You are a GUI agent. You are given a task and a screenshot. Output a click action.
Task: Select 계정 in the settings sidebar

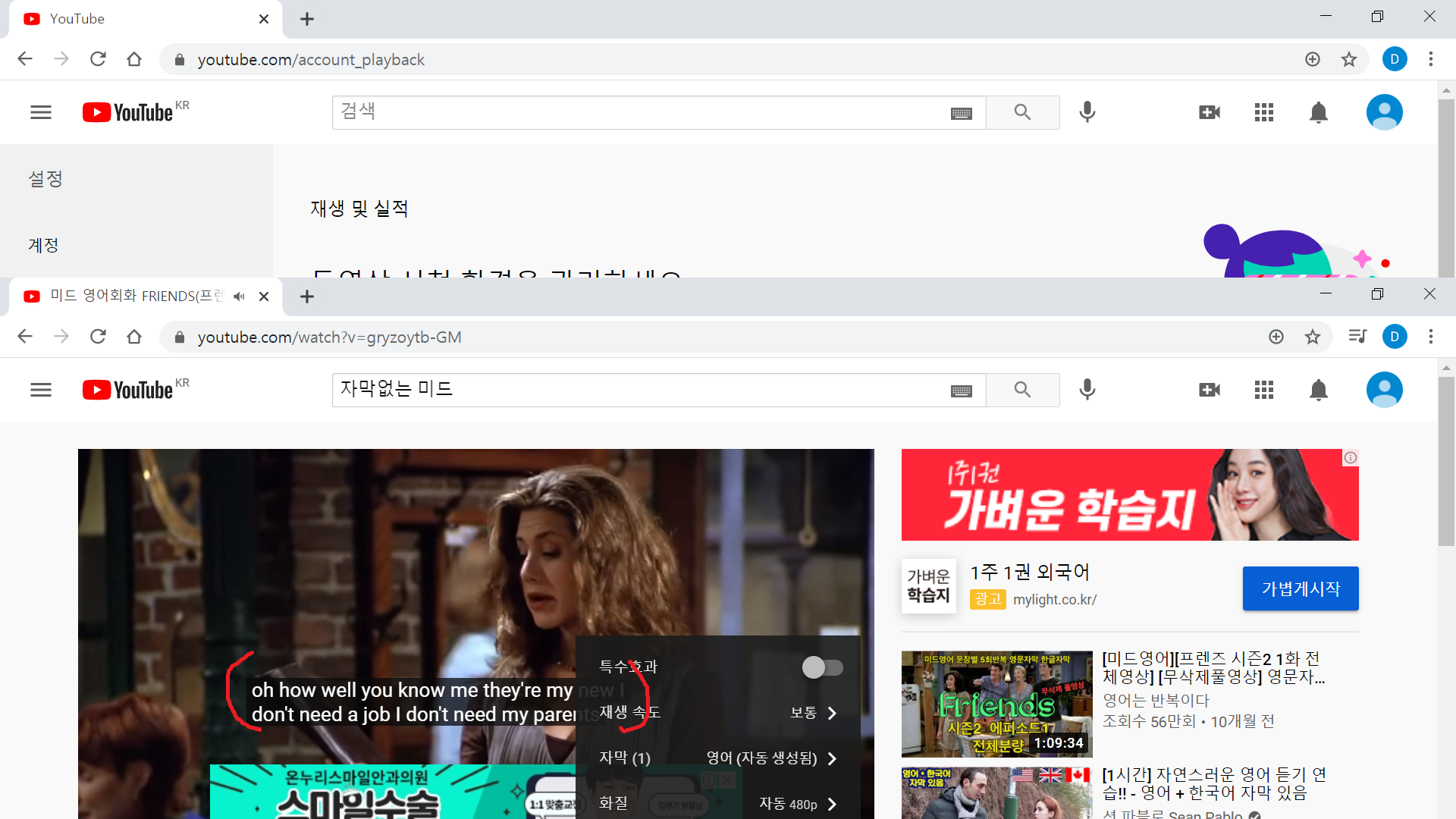click(43, 246)
